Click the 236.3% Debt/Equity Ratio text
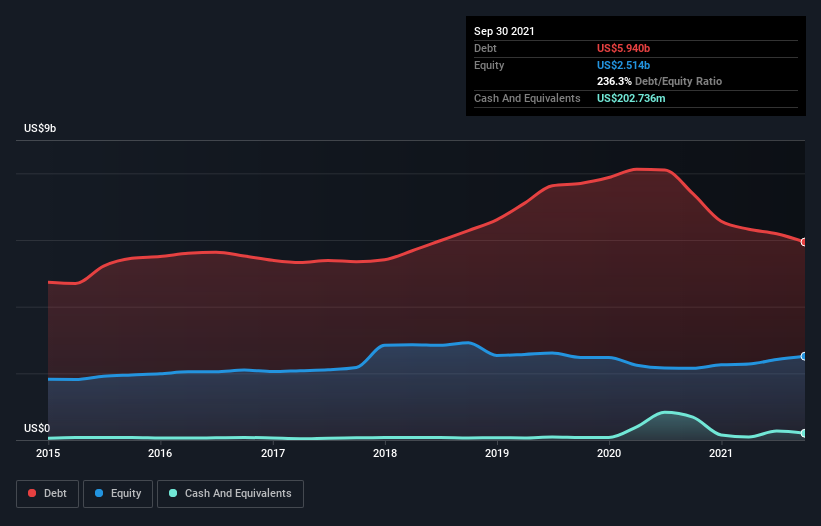 coord(659,81)
